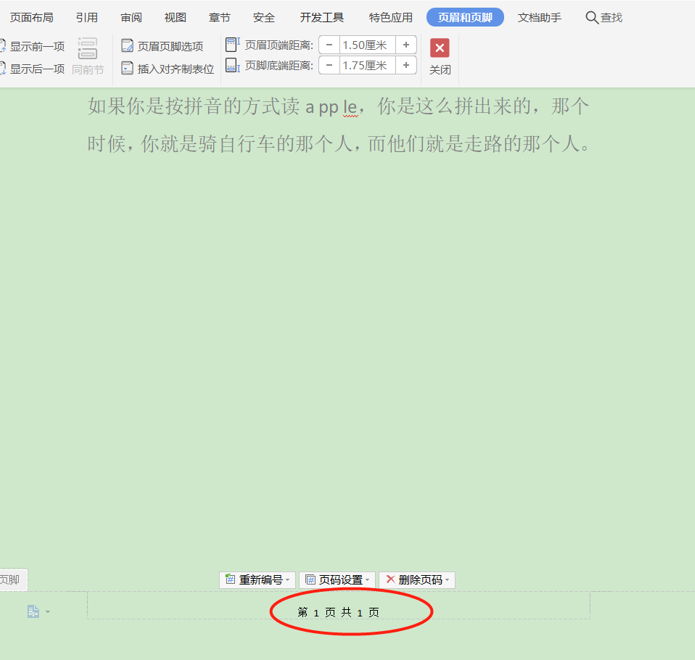Click the 重新编号 icon
Screen dimensions: 695x660
[x=230, y=579]
